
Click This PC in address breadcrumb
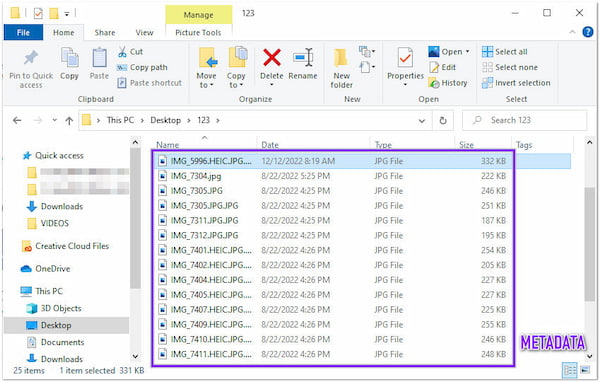click(120, 120)
